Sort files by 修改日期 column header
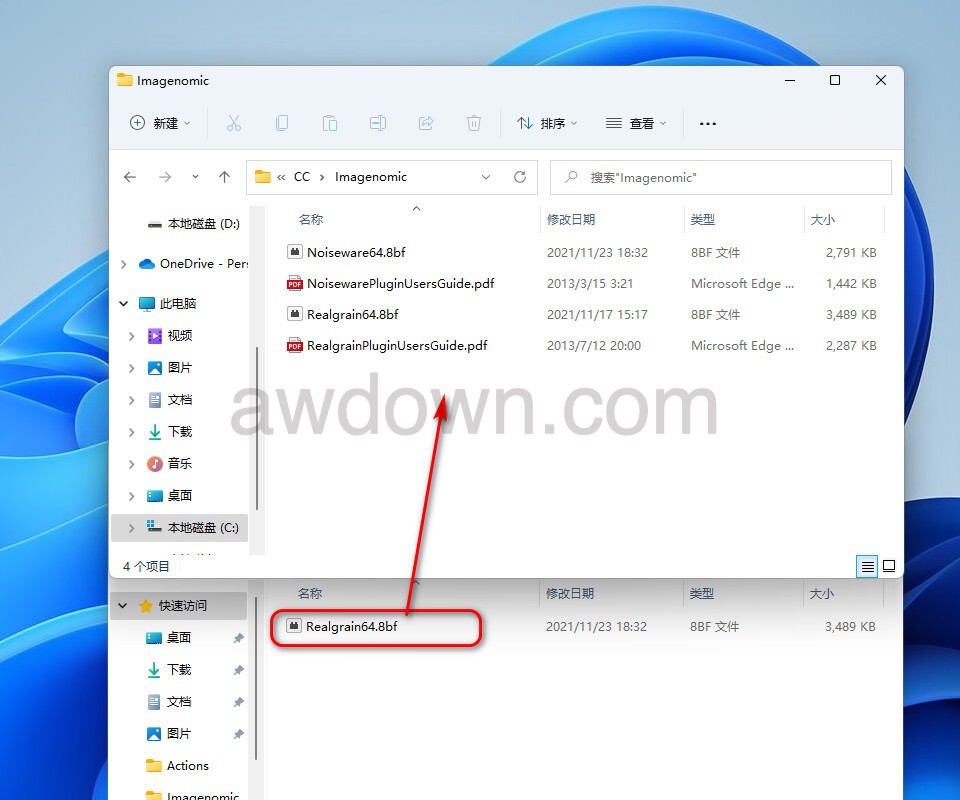 571,219
